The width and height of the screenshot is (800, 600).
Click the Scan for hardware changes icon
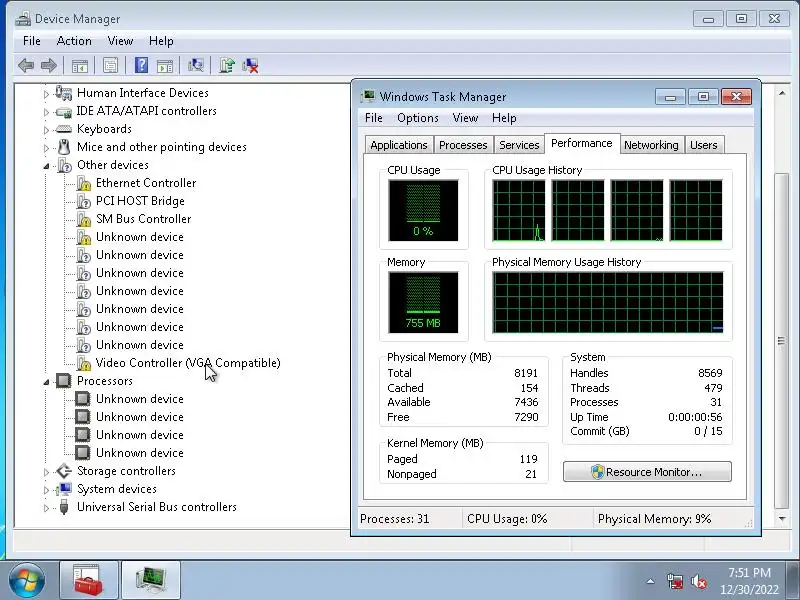click(x=196, y=65)
